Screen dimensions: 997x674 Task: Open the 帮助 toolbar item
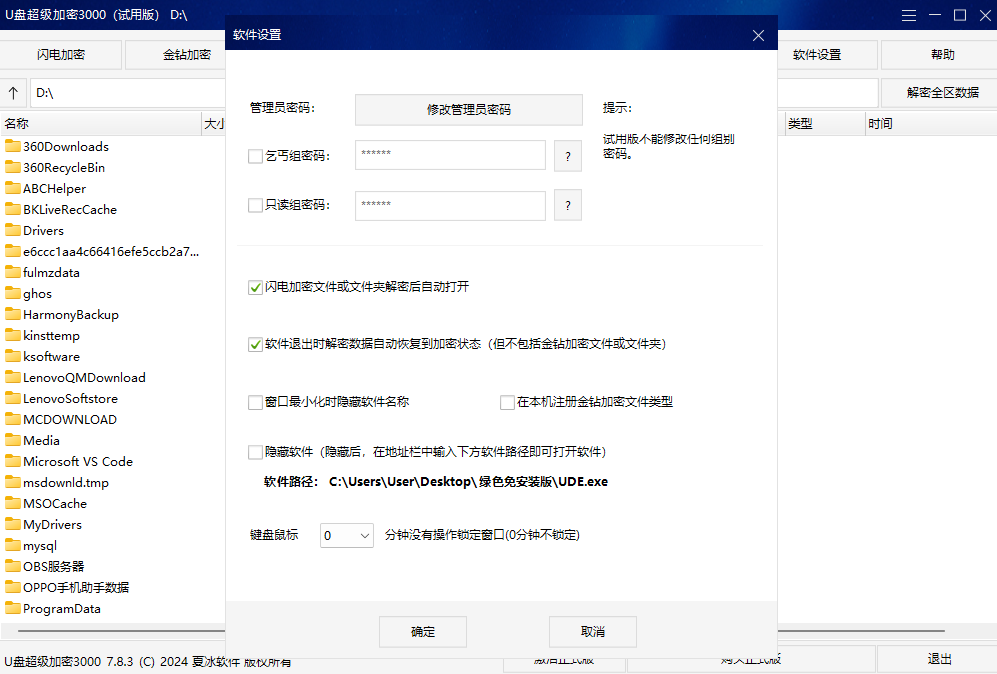pos(942,55)
